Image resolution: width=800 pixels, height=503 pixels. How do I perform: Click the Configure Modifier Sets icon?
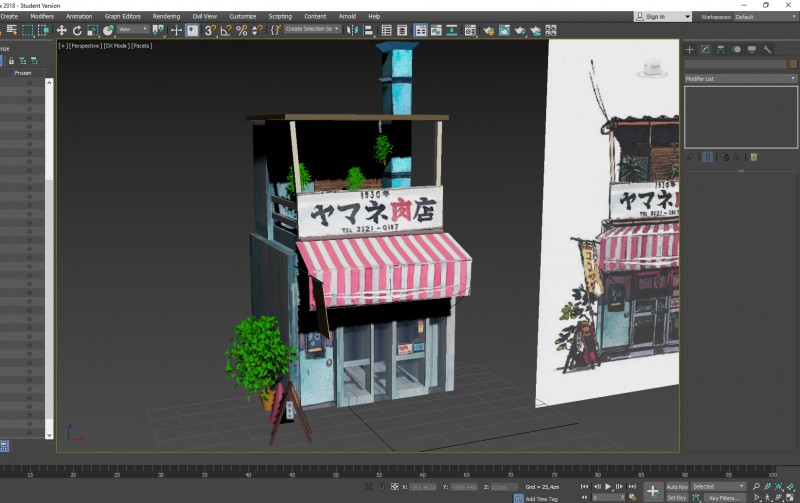pos(754,157)
